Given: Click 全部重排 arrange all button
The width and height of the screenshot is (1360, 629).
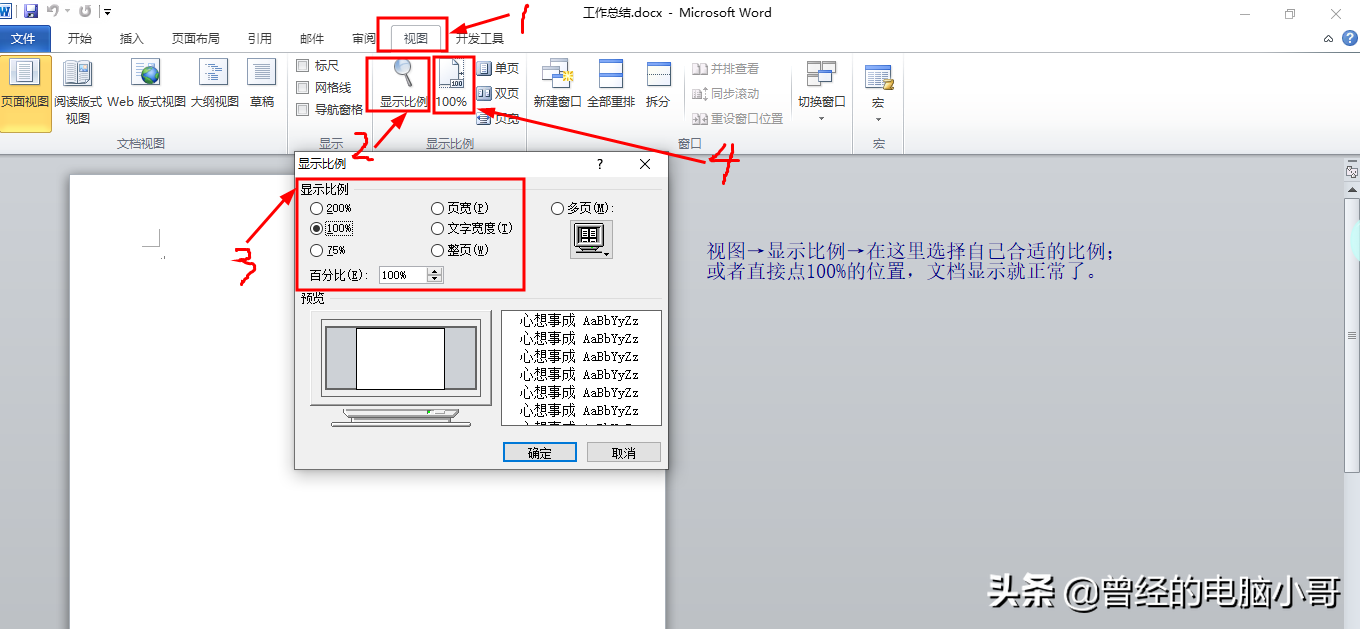Looking at the screenshot, I should pyautogui.click(x=611, y=85).
